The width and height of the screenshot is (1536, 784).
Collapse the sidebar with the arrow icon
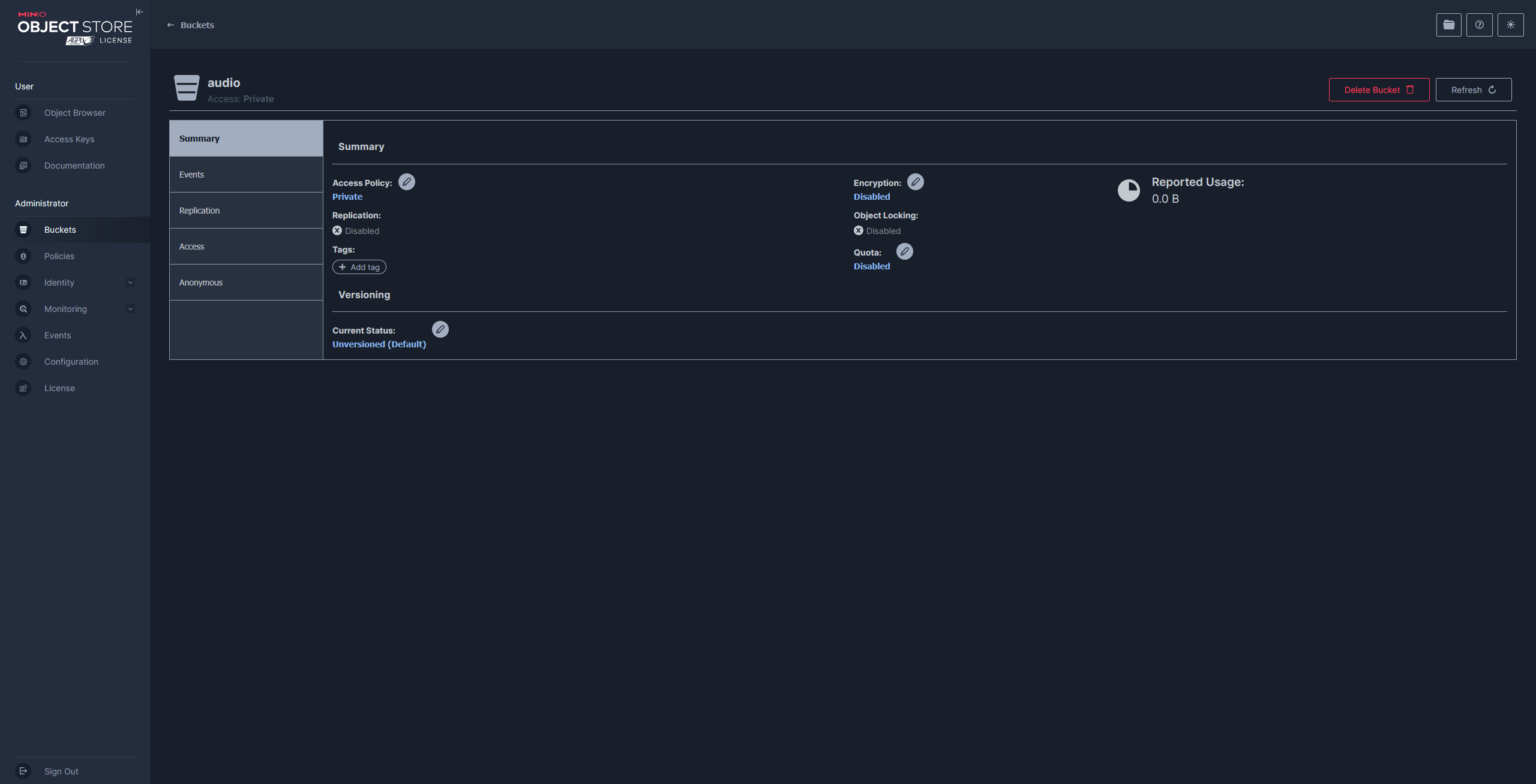coord(140,12)
